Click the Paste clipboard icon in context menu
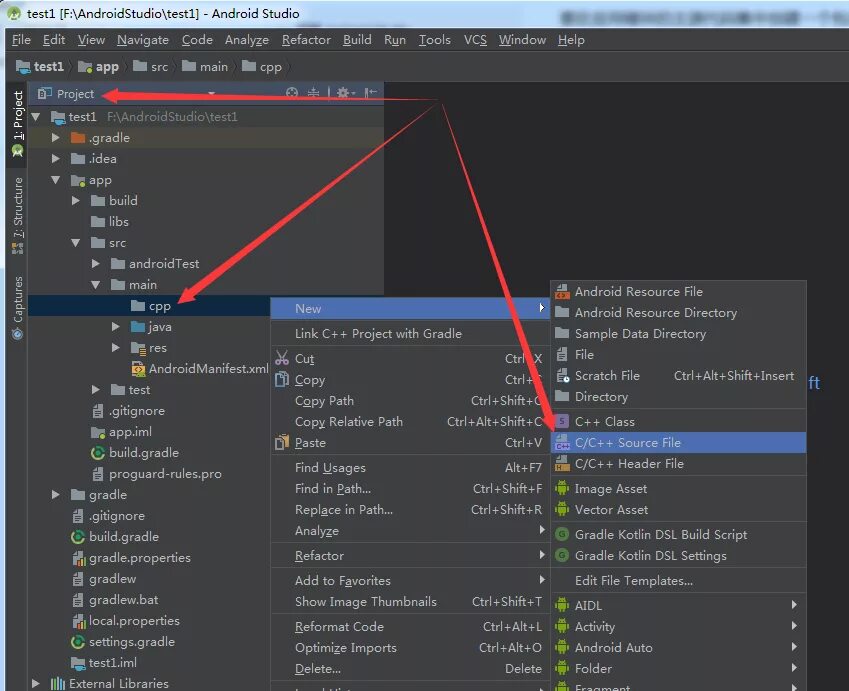The height and width of the screenshot is (691, 849). tap(282, 442)
